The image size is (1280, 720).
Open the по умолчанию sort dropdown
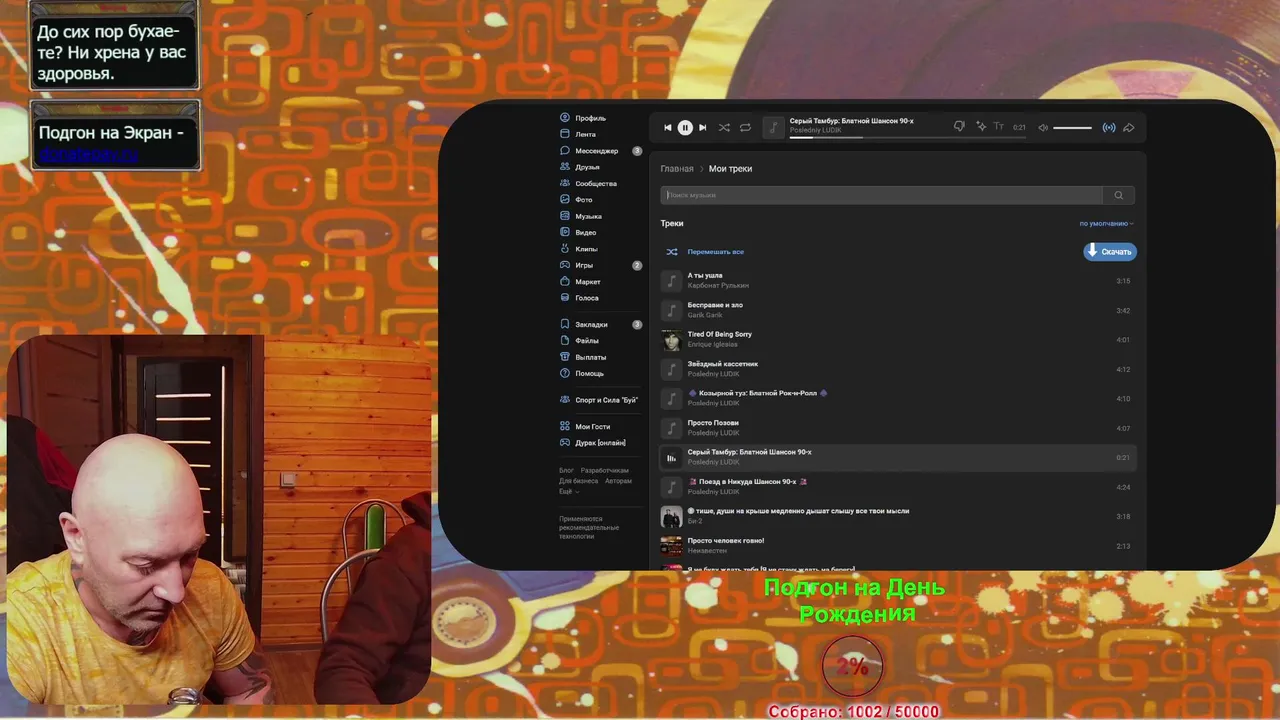[1106, 224]
